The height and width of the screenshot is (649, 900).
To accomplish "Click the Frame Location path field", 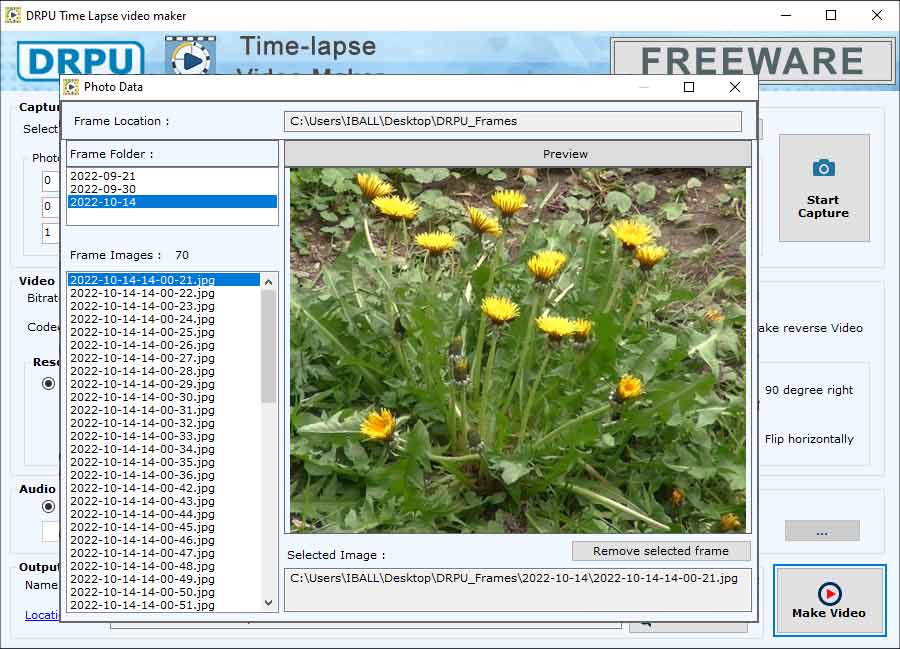I will [513, 121].
